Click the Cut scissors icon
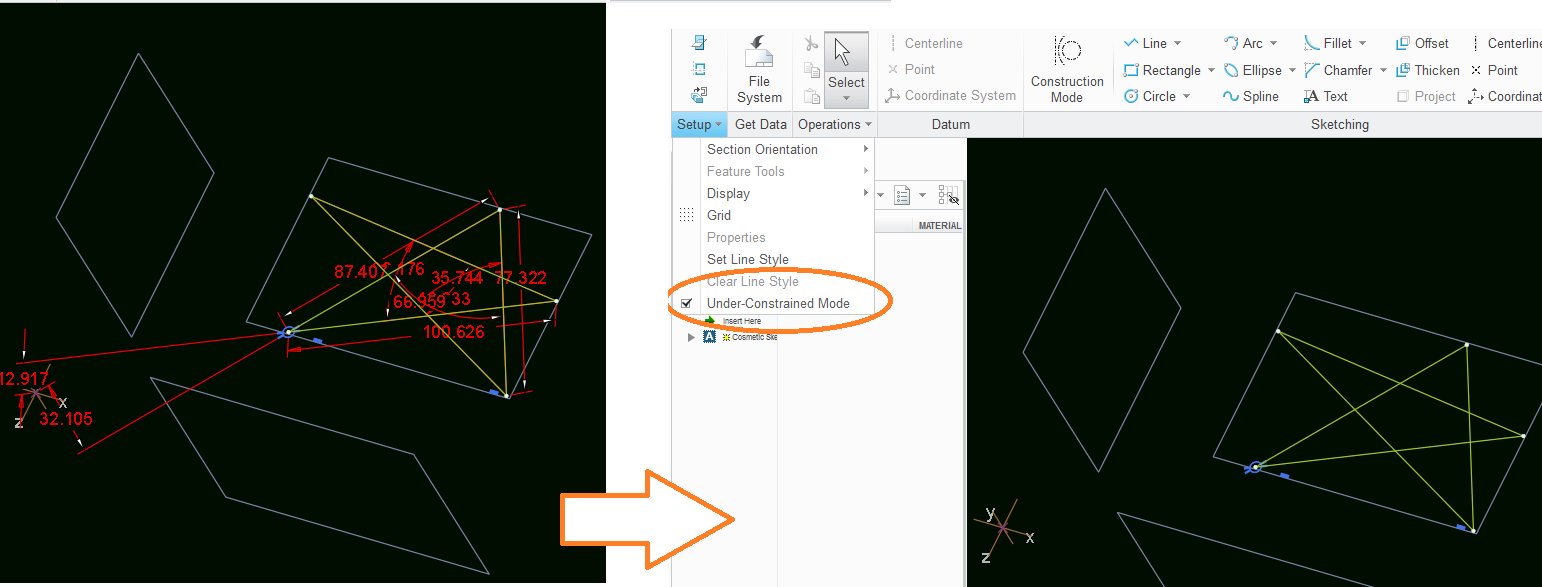1542x587 pixels. (x=811, y=43)
